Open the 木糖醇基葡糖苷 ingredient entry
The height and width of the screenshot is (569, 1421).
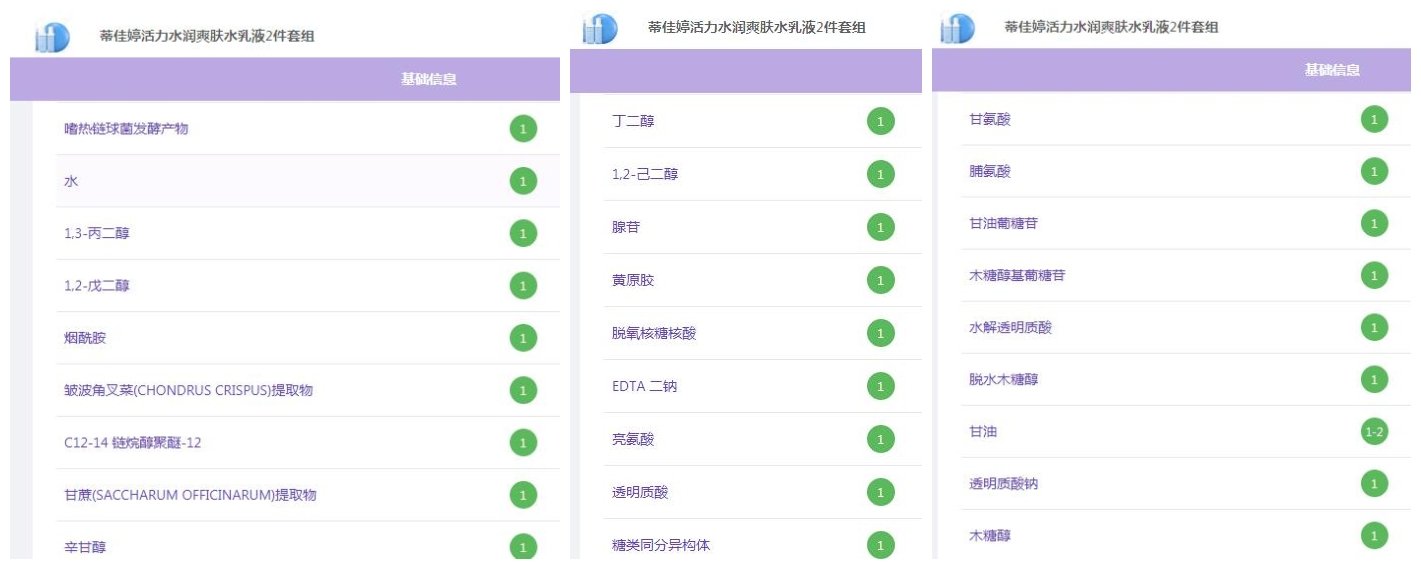click(x=1017, y=275)
